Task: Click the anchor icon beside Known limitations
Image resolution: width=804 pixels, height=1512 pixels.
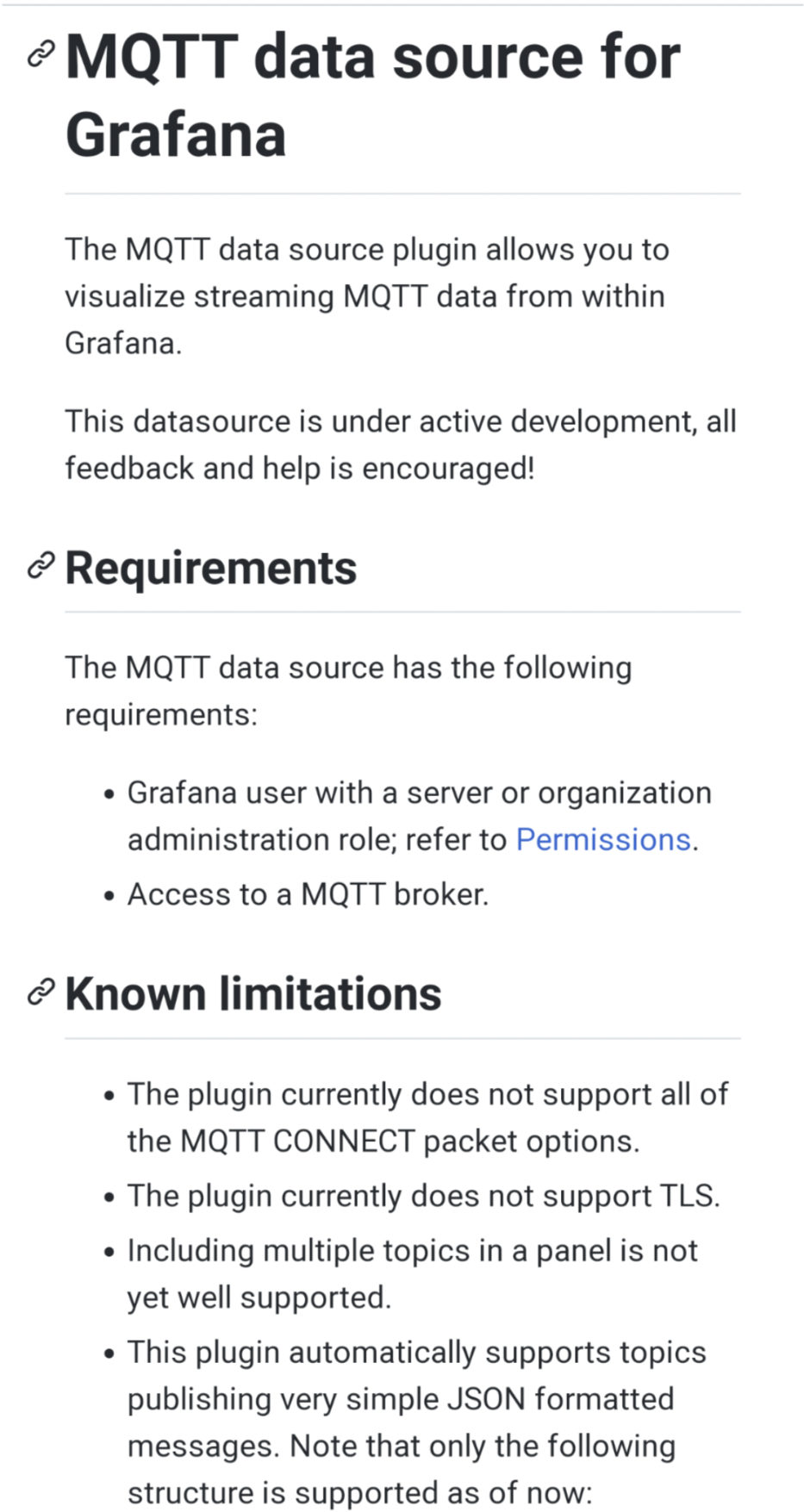Action: 40,992
